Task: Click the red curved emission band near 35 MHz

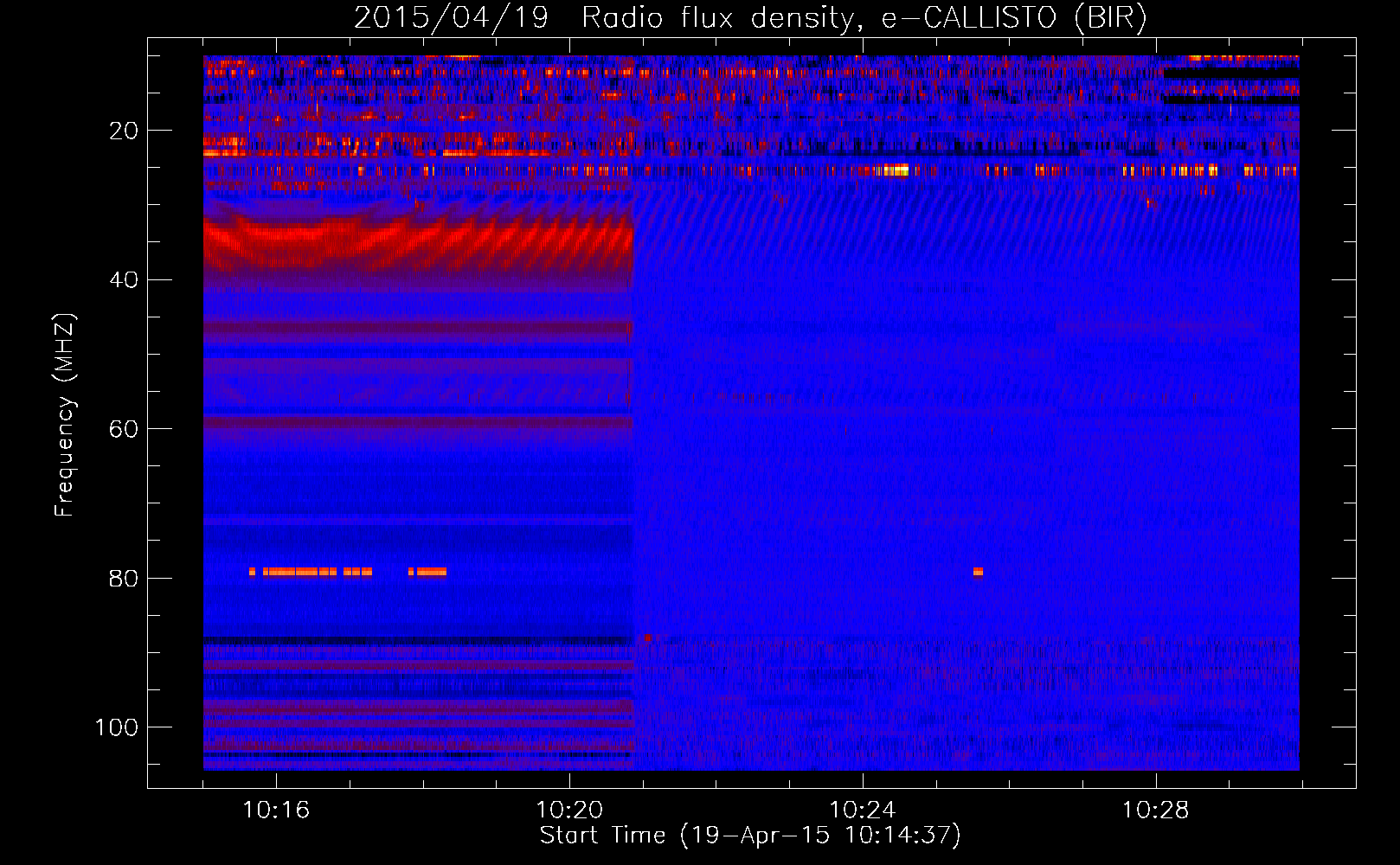Action: [x=419, y=242]
